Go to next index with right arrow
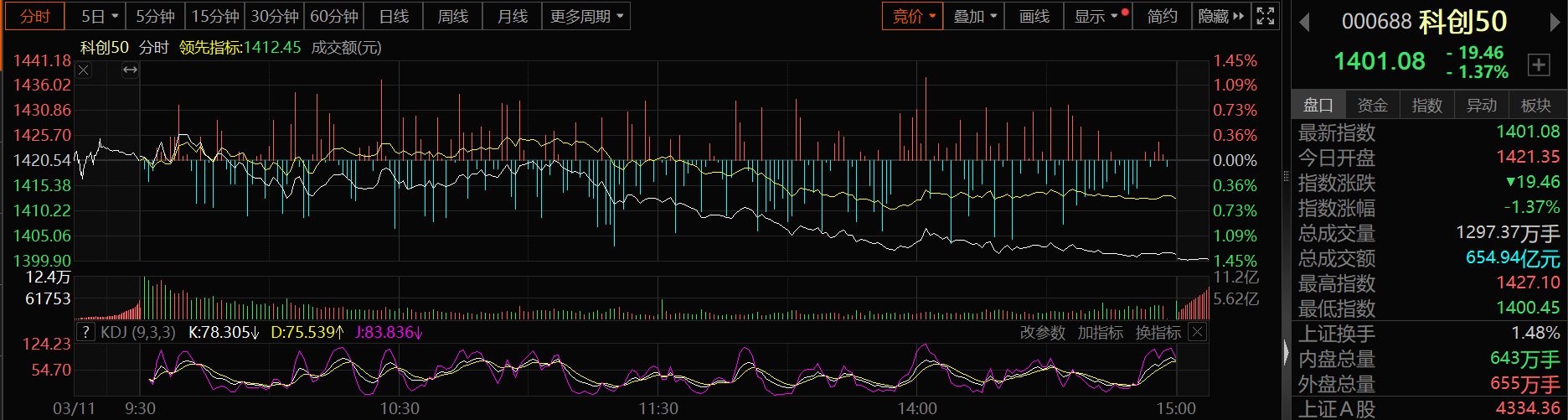 [1555, 23]
